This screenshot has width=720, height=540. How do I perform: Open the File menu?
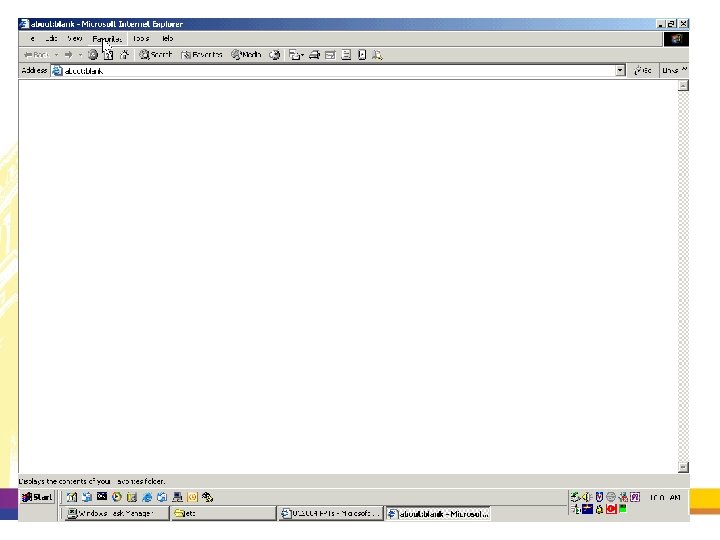[x=32, y=39]
